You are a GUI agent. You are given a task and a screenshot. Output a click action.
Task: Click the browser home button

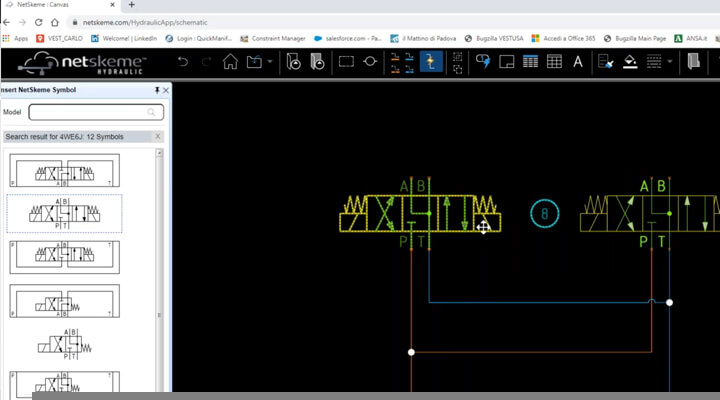pos(55,22)
